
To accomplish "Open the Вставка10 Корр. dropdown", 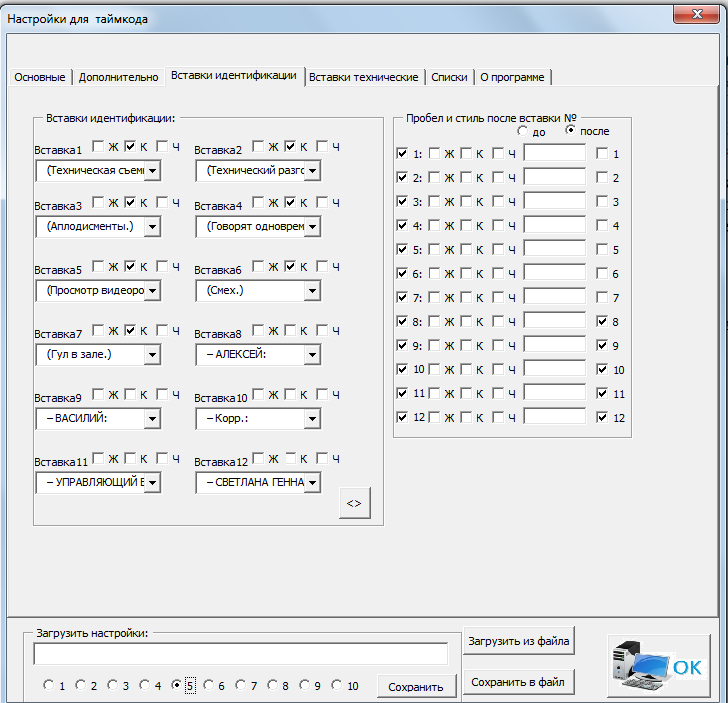I will [x=312, y=419].
